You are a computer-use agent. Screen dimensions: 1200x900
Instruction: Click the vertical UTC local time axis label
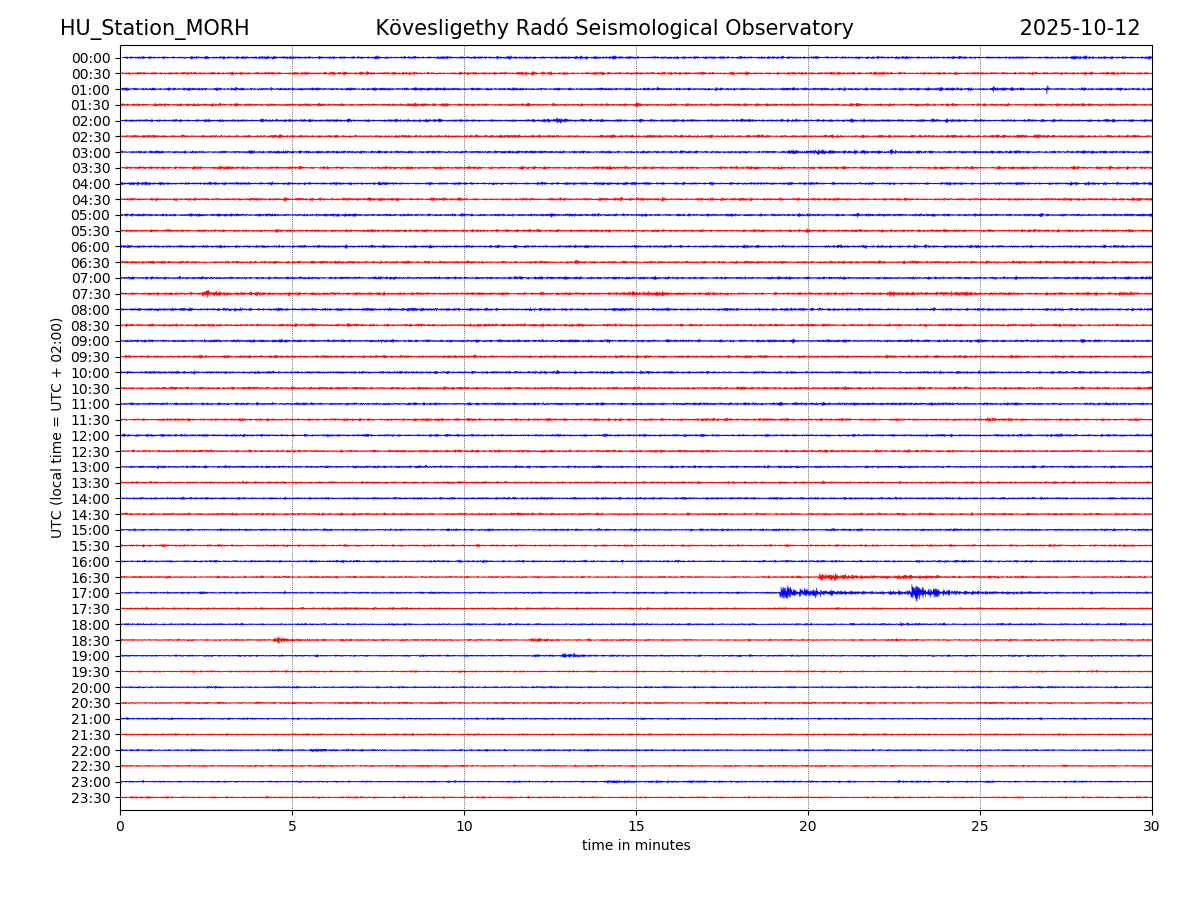click(57, 428)
